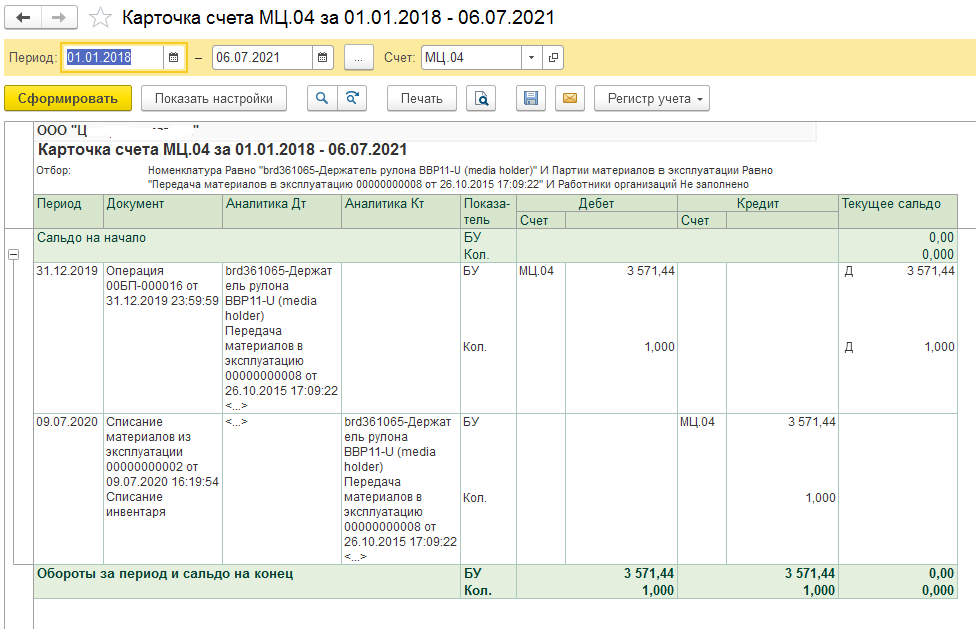976x629 pixels.
Task: Expand the account МЦ.04 dropdown list
Action: click(531, 57)
